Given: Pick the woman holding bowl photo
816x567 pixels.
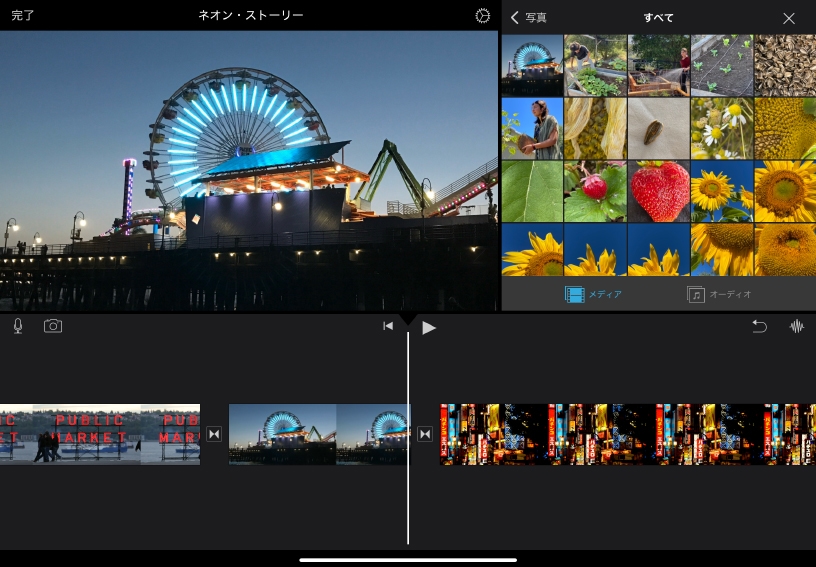Looking at the screenshot, I should pyautogui.click(x=532, y=128).
